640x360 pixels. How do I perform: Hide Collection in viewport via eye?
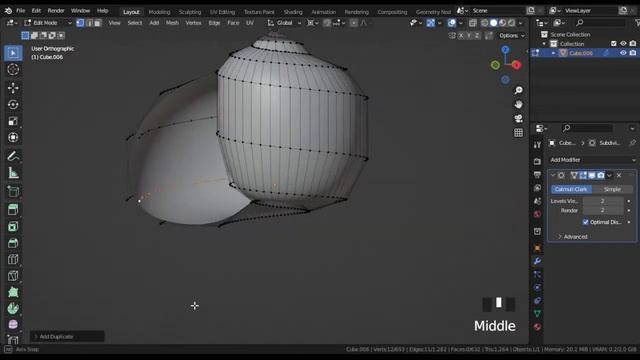(x=623, y=44)
